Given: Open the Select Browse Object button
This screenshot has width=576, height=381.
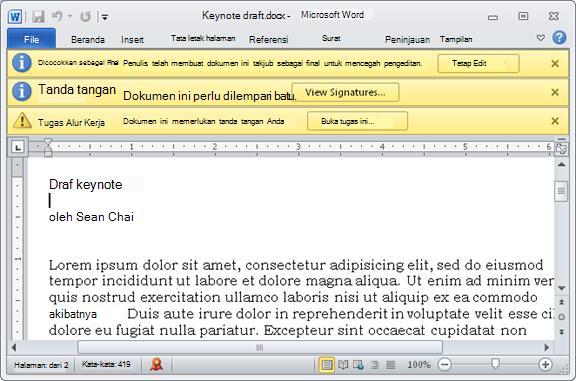Looking at the screenshot, I should [561, 317].
